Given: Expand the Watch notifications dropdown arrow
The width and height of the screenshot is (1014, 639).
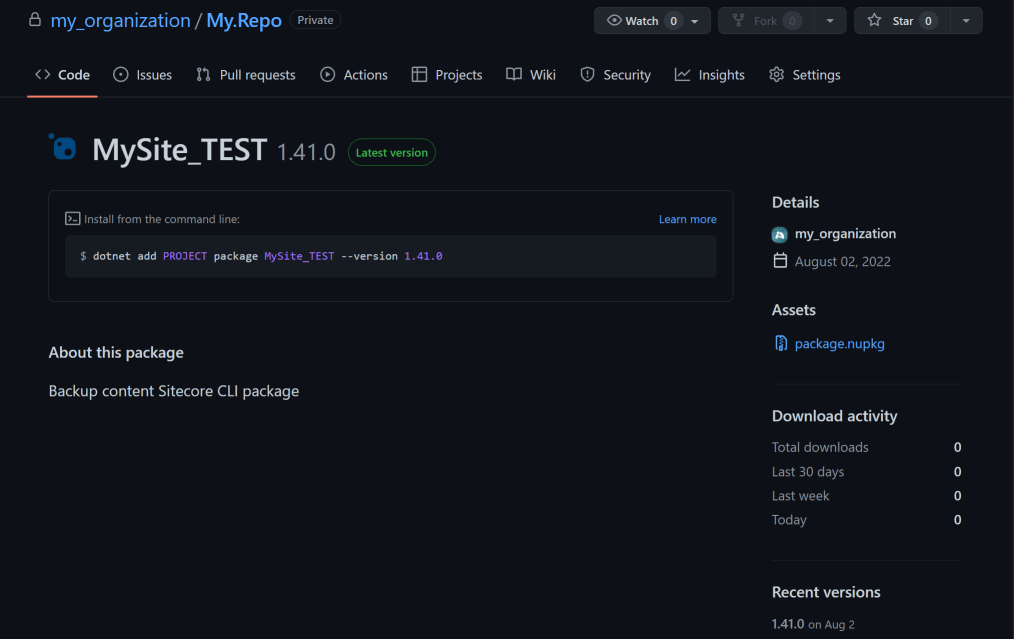Looking at the screenshot, I should coord(696,21).
